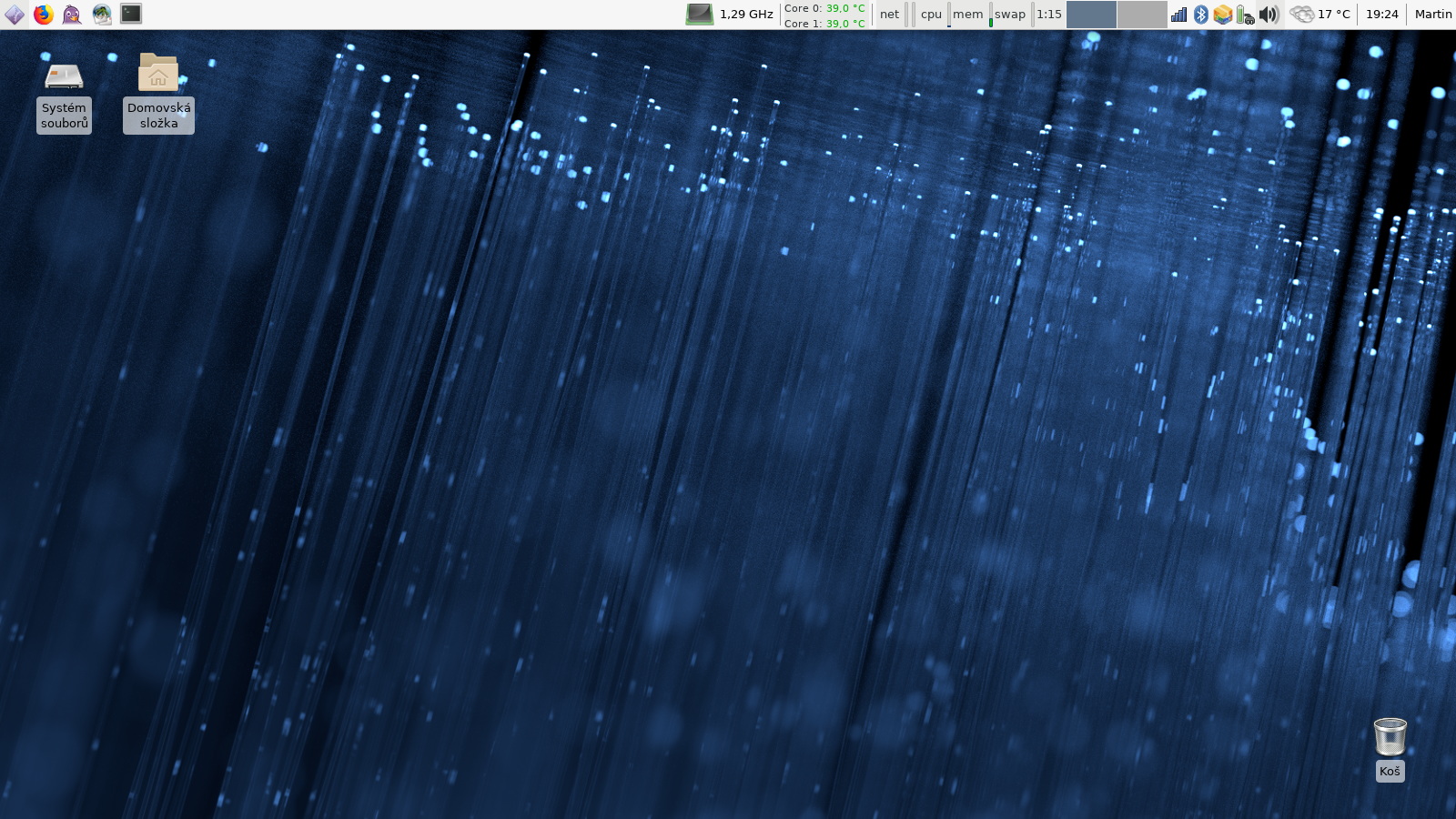Image resolution: width=1456 pixels, height=819 pixels.
Task: Click the package updates box icon
Action: 1222,14
